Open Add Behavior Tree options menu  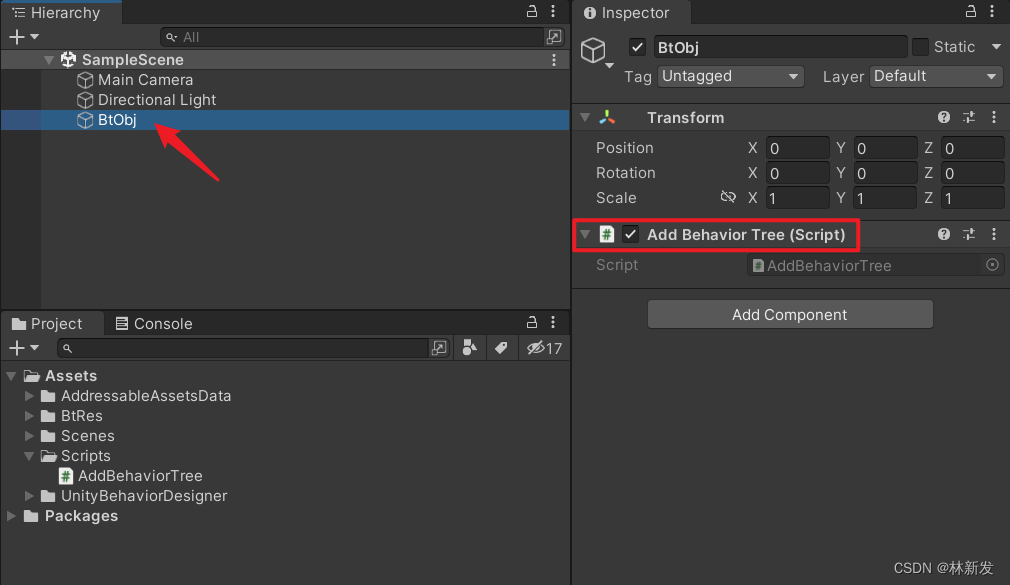(x=994, y=235)
